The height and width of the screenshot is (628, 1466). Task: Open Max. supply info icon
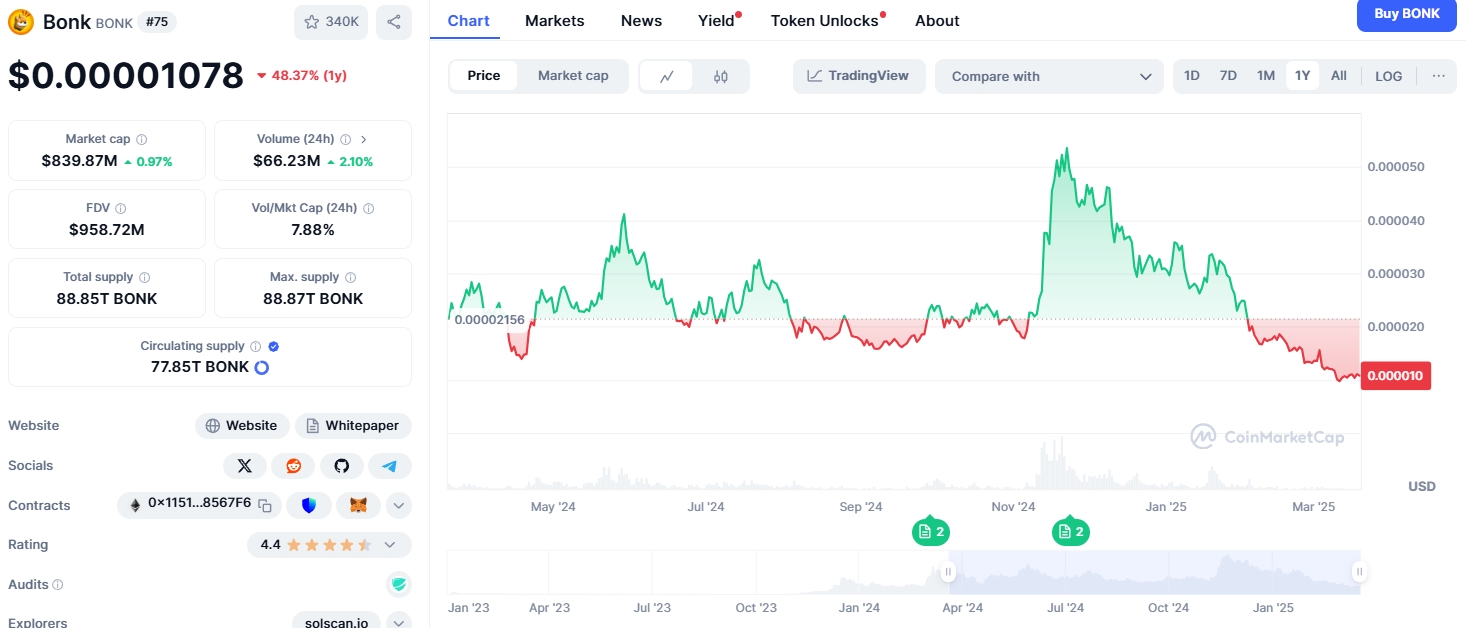tap(350, 277)
